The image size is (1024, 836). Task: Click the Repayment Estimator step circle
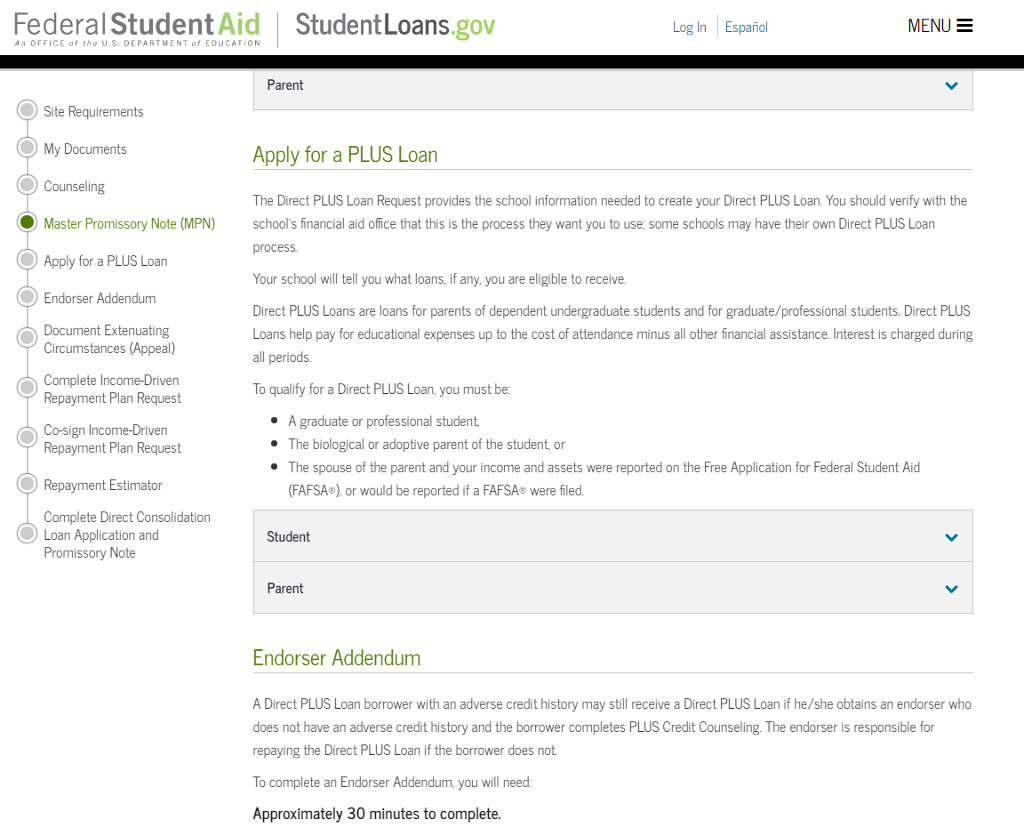[x=27, y=485]
